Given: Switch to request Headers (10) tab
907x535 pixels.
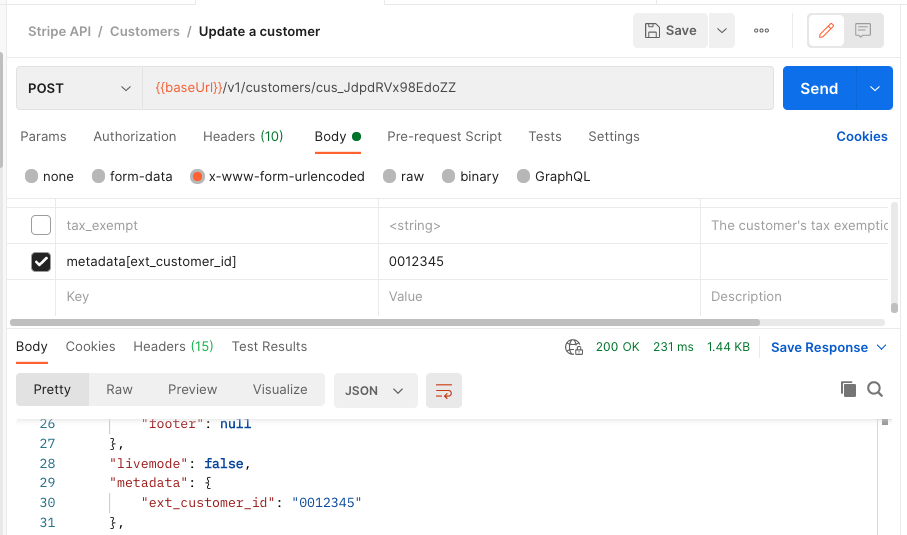Looking at the screenshot, I should pyautogui.click(x=243, y=136).
